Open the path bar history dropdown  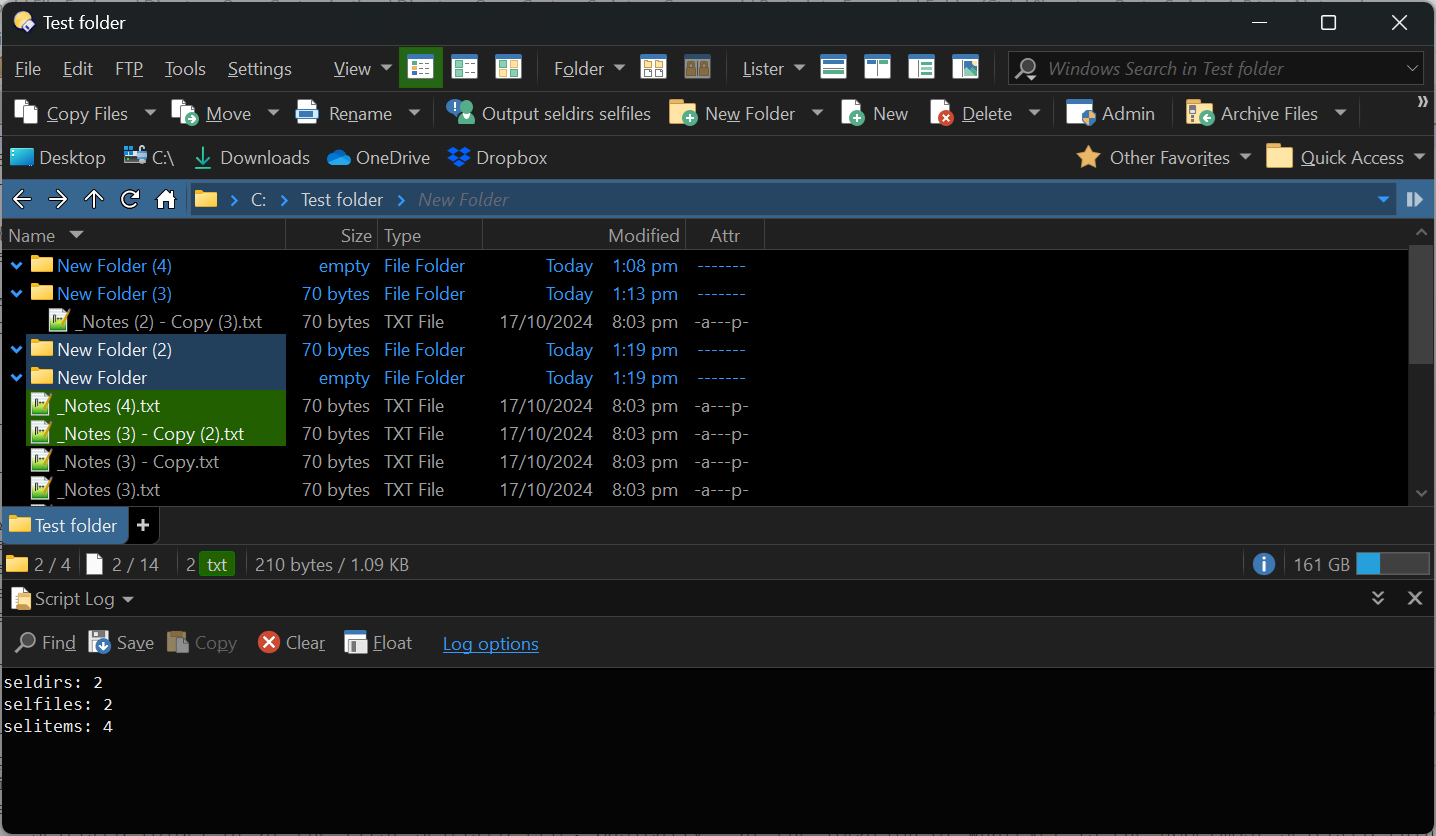(x=1383, y=199)
